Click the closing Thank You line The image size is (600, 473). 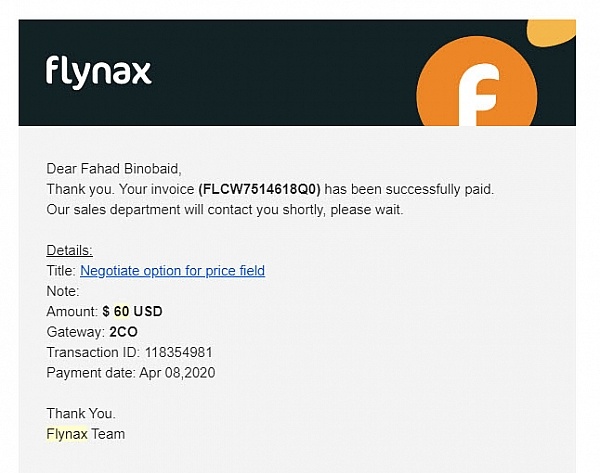click(x=81, y=413)
